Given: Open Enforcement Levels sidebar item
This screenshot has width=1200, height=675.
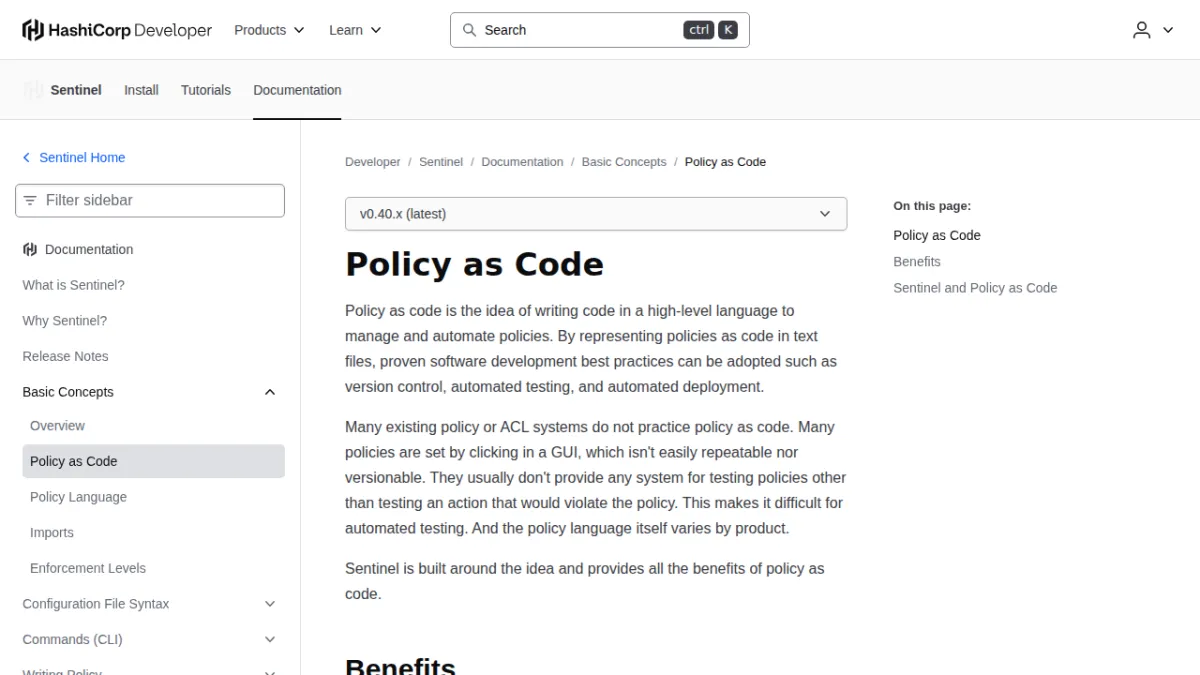Looking at the screenshot, I should (x=88, y=568).
